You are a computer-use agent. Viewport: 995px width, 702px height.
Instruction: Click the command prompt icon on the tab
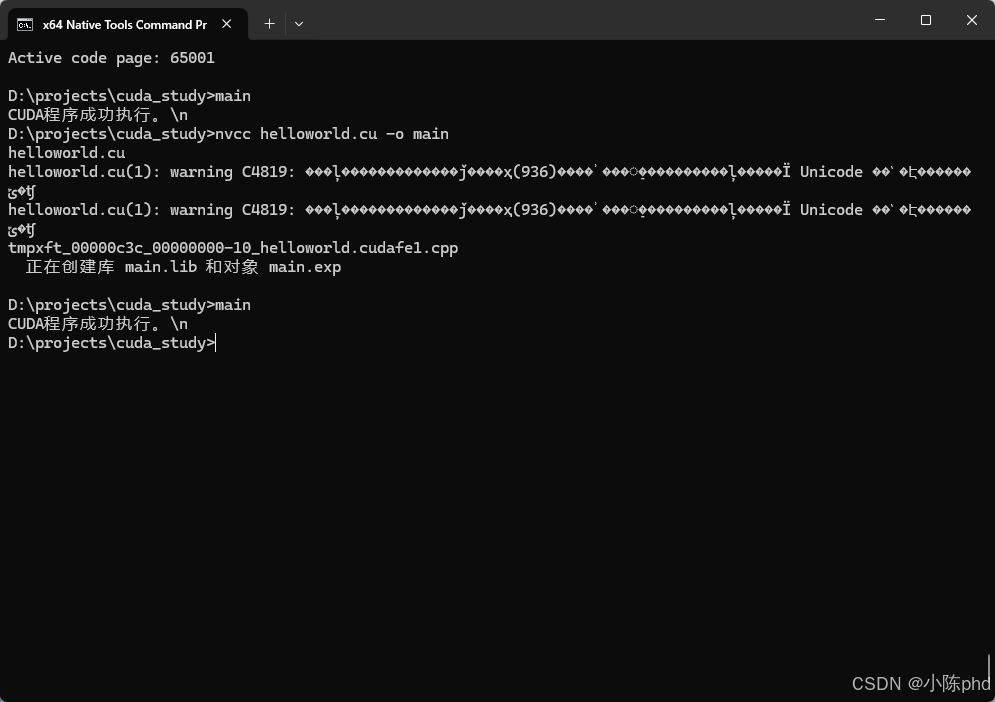point(24,24)
